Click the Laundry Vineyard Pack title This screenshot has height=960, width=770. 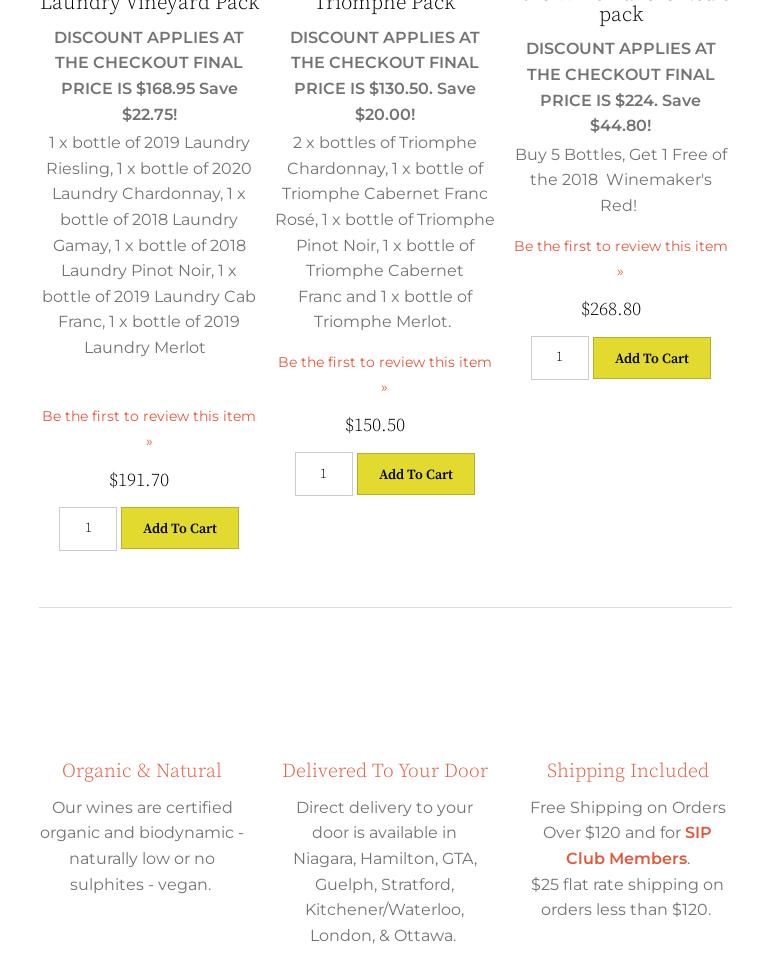(x=150, y=6)
